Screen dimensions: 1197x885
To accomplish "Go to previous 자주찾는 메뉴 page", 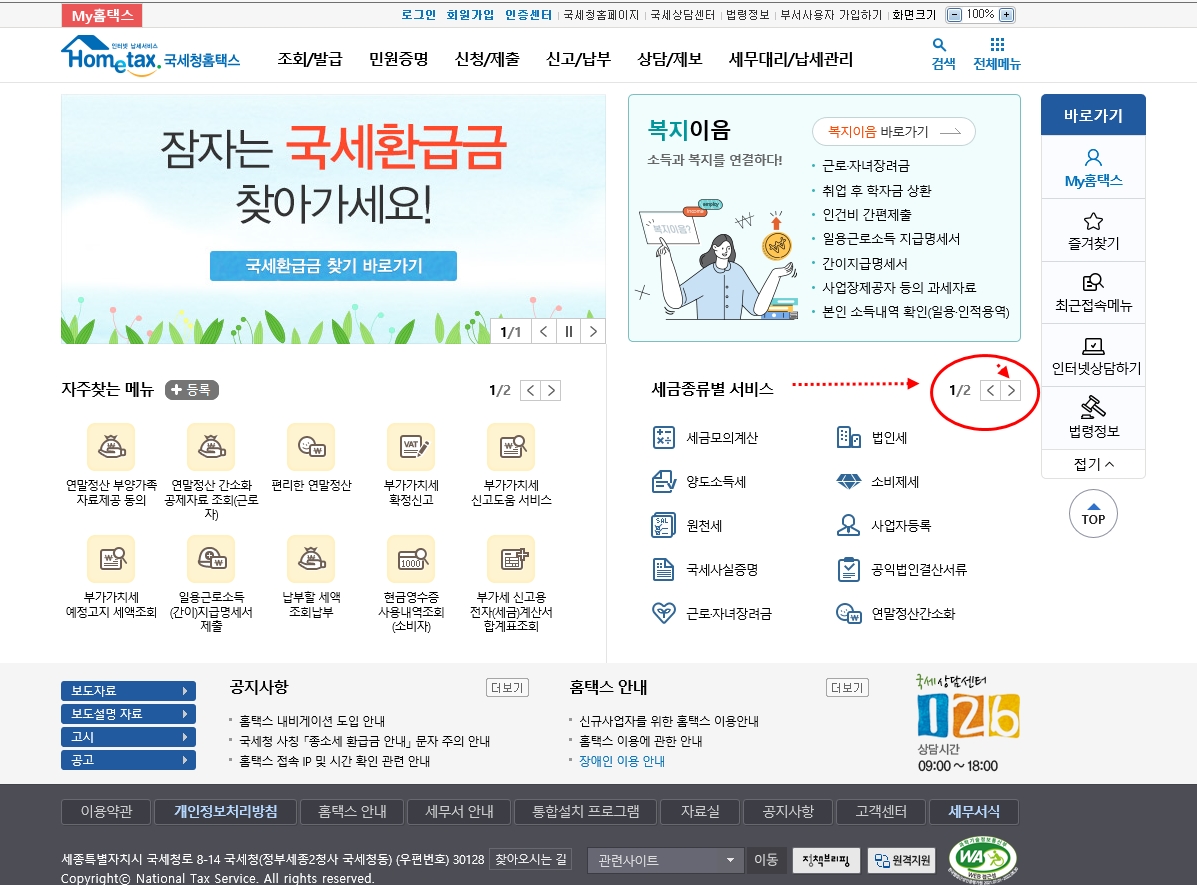I will coord(531,390).
